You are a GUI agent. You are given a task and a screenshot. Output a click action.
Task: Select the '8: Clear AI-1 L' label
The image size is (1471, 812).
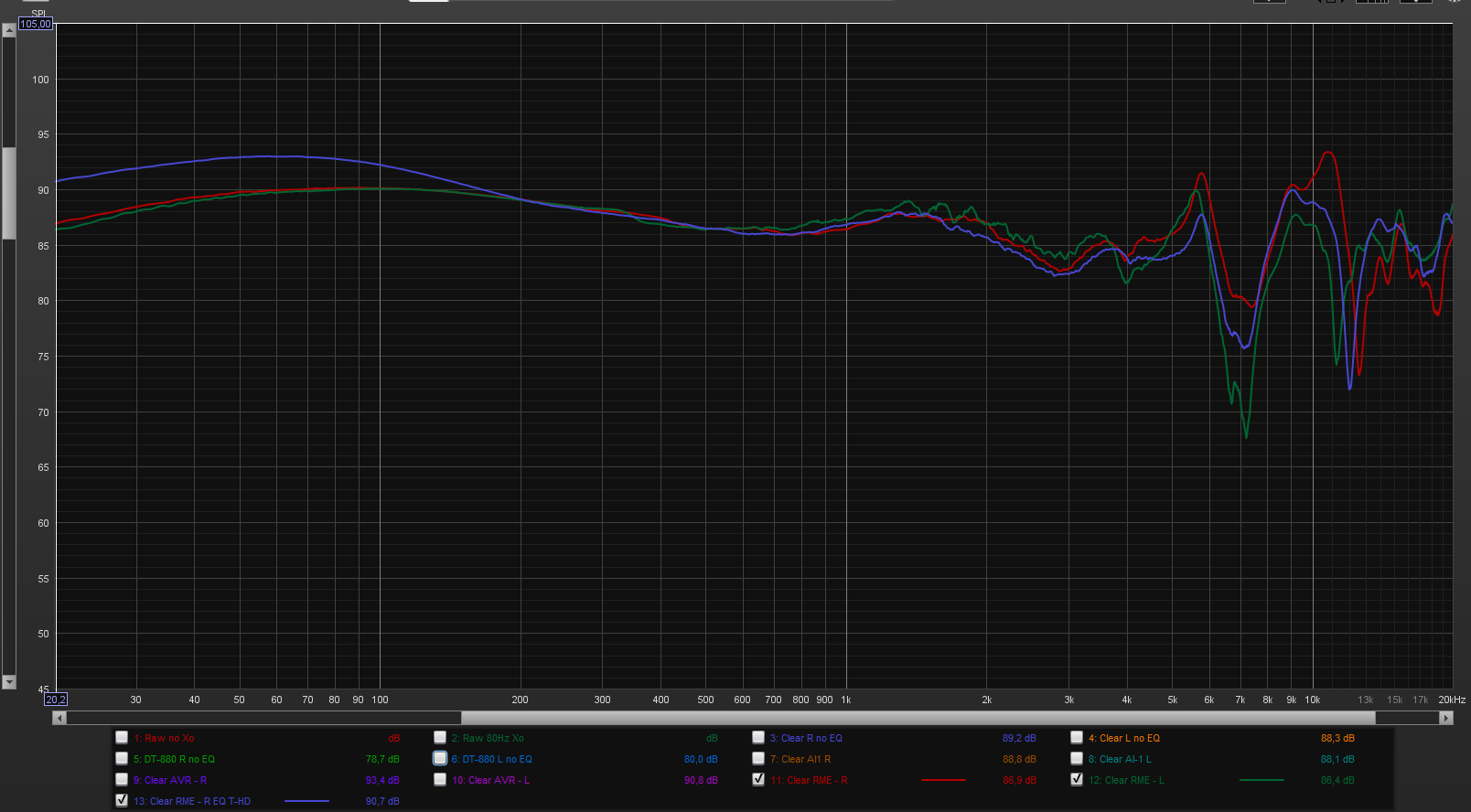(x=1120, y=759)
